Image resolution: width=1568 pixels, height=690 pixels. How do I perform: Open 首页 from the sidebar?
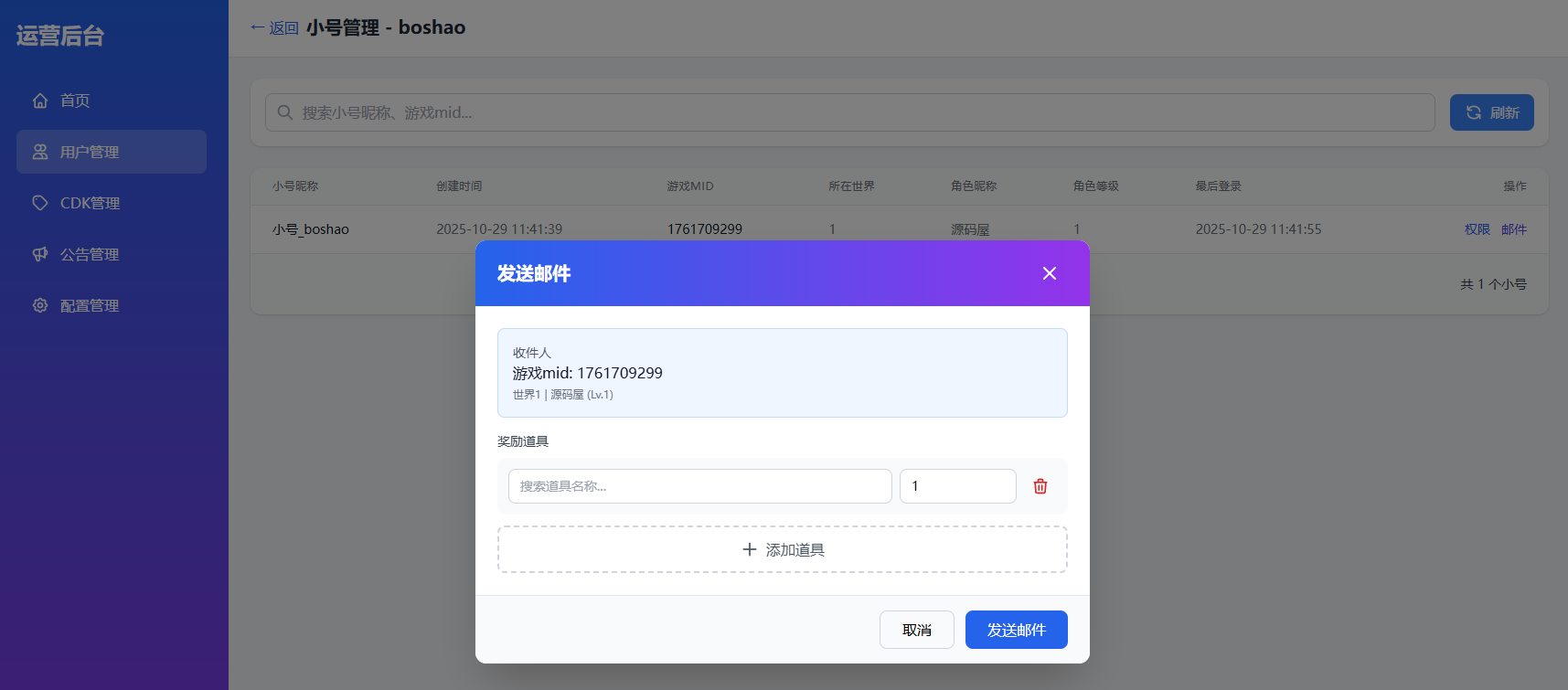click(x=75, y=101)
